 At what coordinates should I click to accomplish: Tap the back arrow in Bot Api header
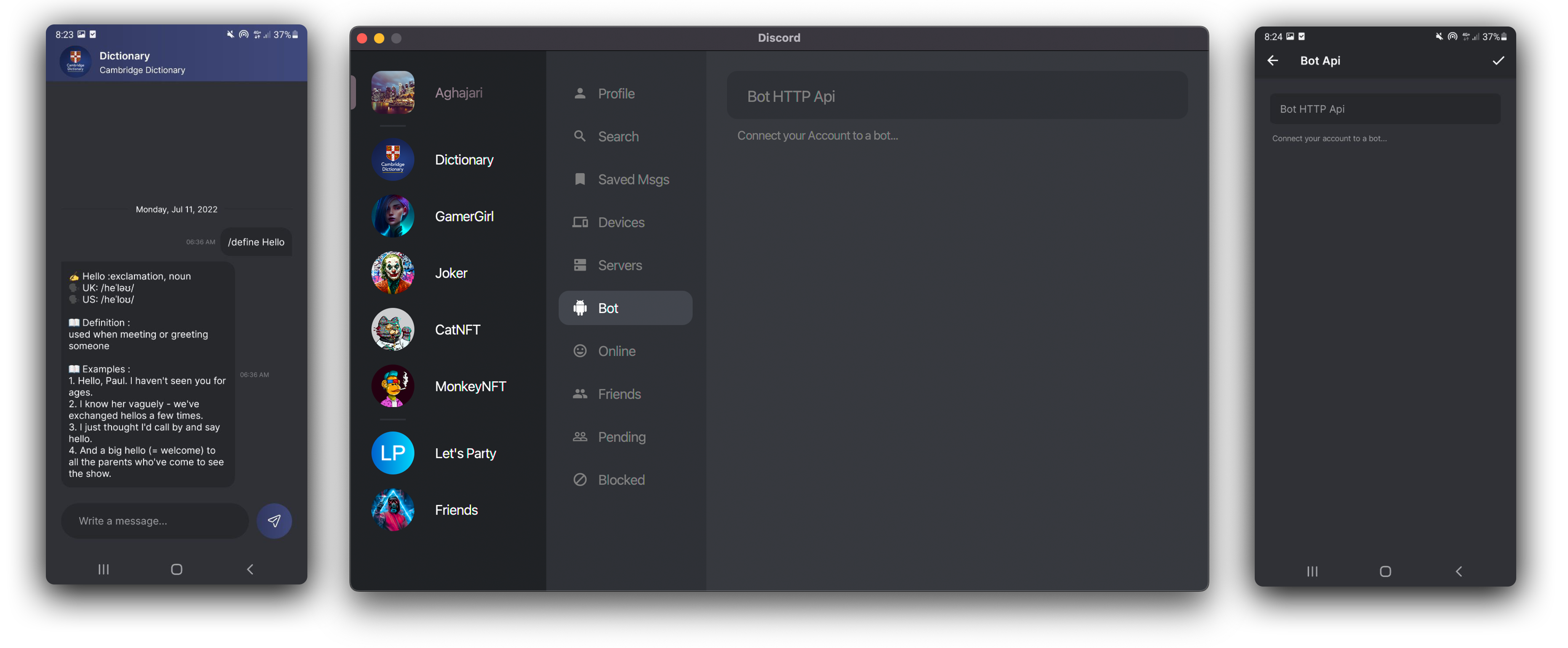(1273, 60)
